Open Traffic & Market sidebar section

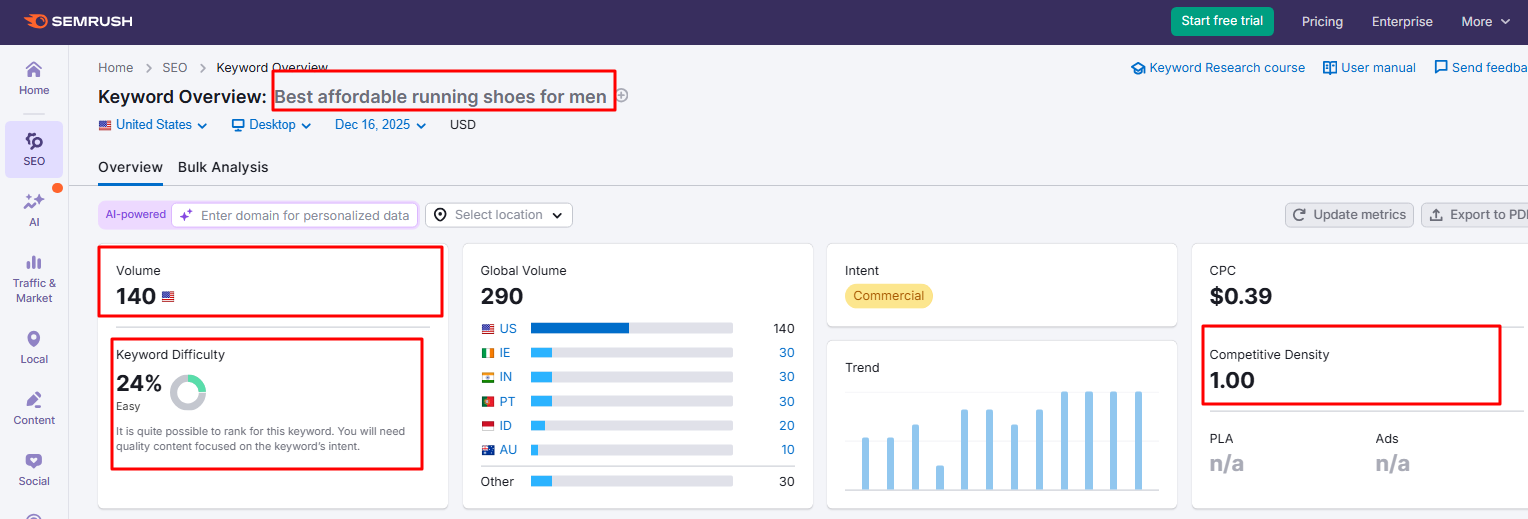point(34,277)
